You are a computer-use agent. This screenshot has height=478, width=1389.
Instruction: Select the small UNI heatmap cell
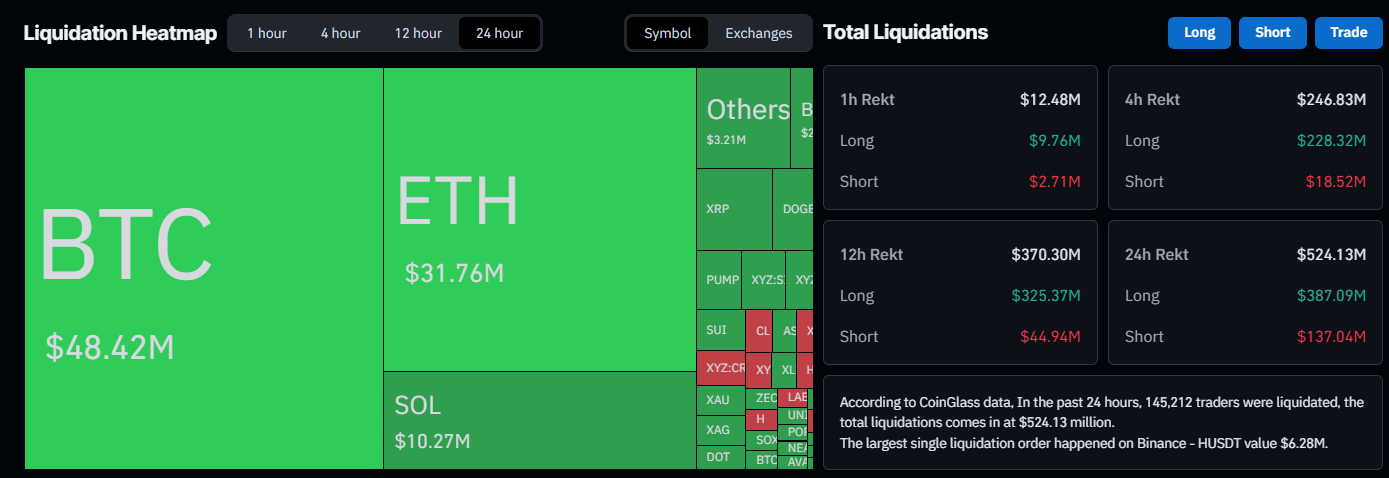click(794, 415)
